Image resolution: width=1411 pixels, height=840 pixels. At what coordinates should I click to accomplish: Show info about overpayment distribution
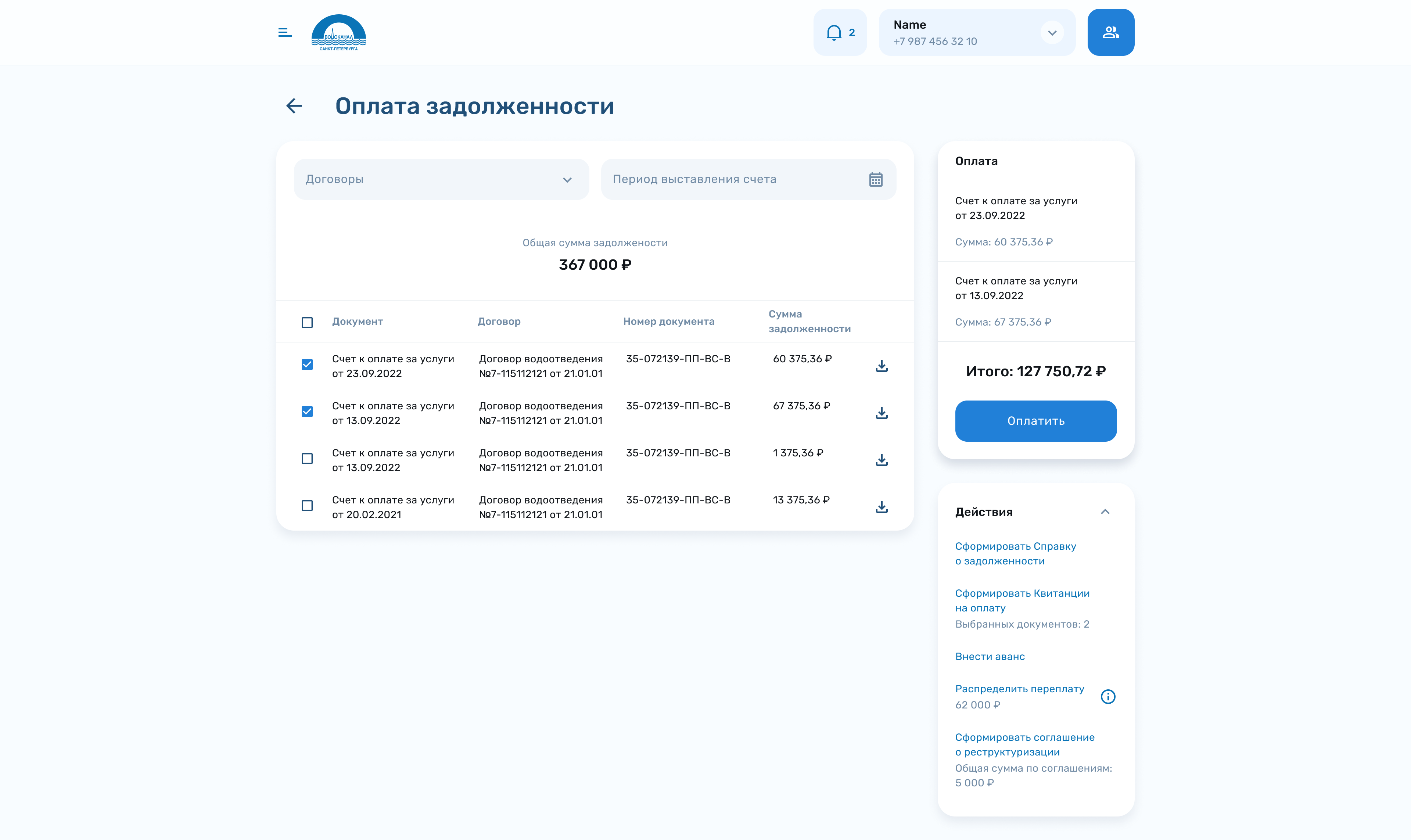[x=1107, y=697]
